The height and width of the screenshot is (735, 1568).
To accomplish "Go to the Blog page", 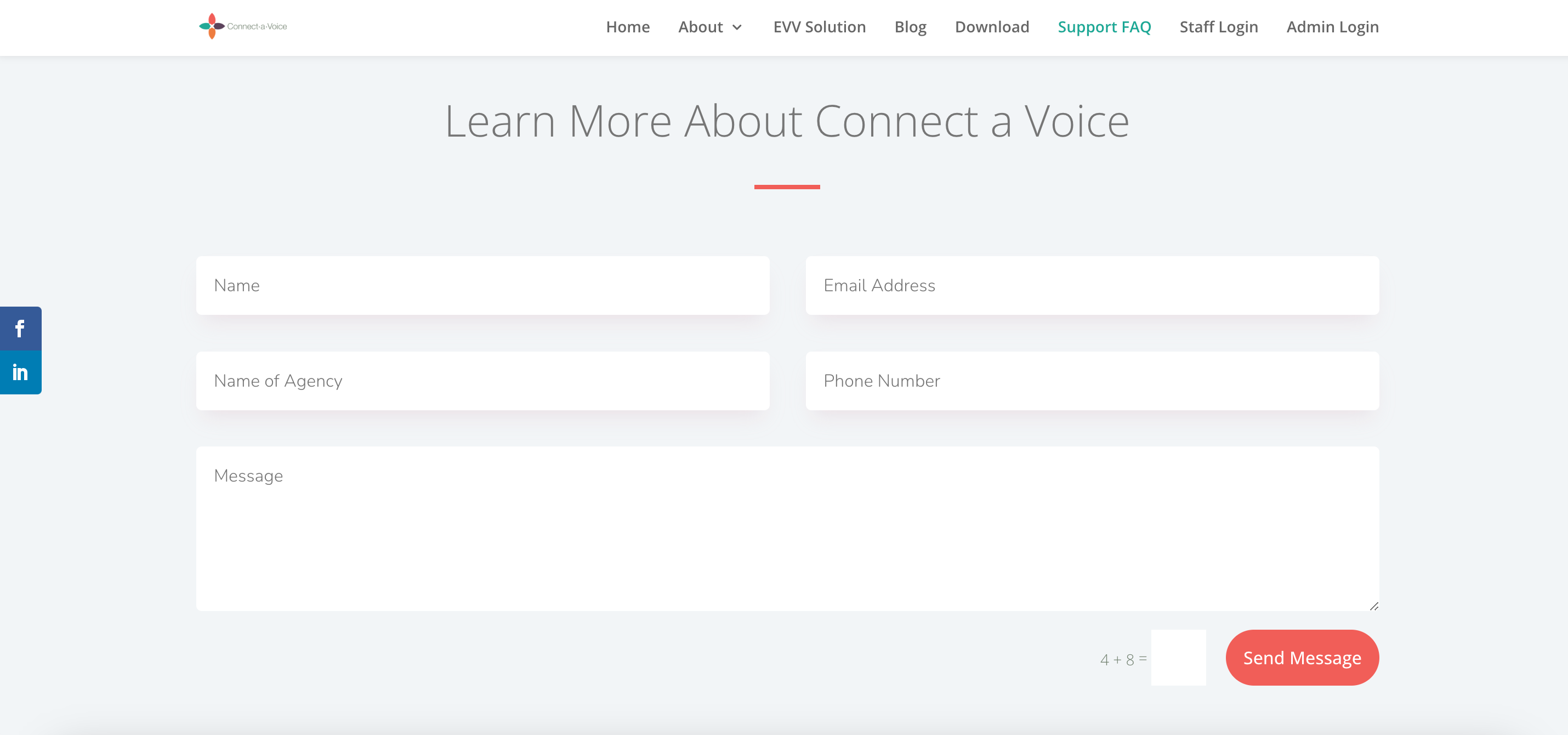I will (x=910, y=27).
